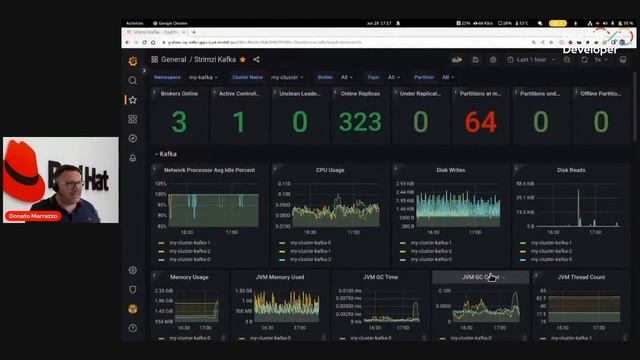Screen dimensions: 640x360
Task: Save the dashboard with the save icon
Action: point(476,60)
